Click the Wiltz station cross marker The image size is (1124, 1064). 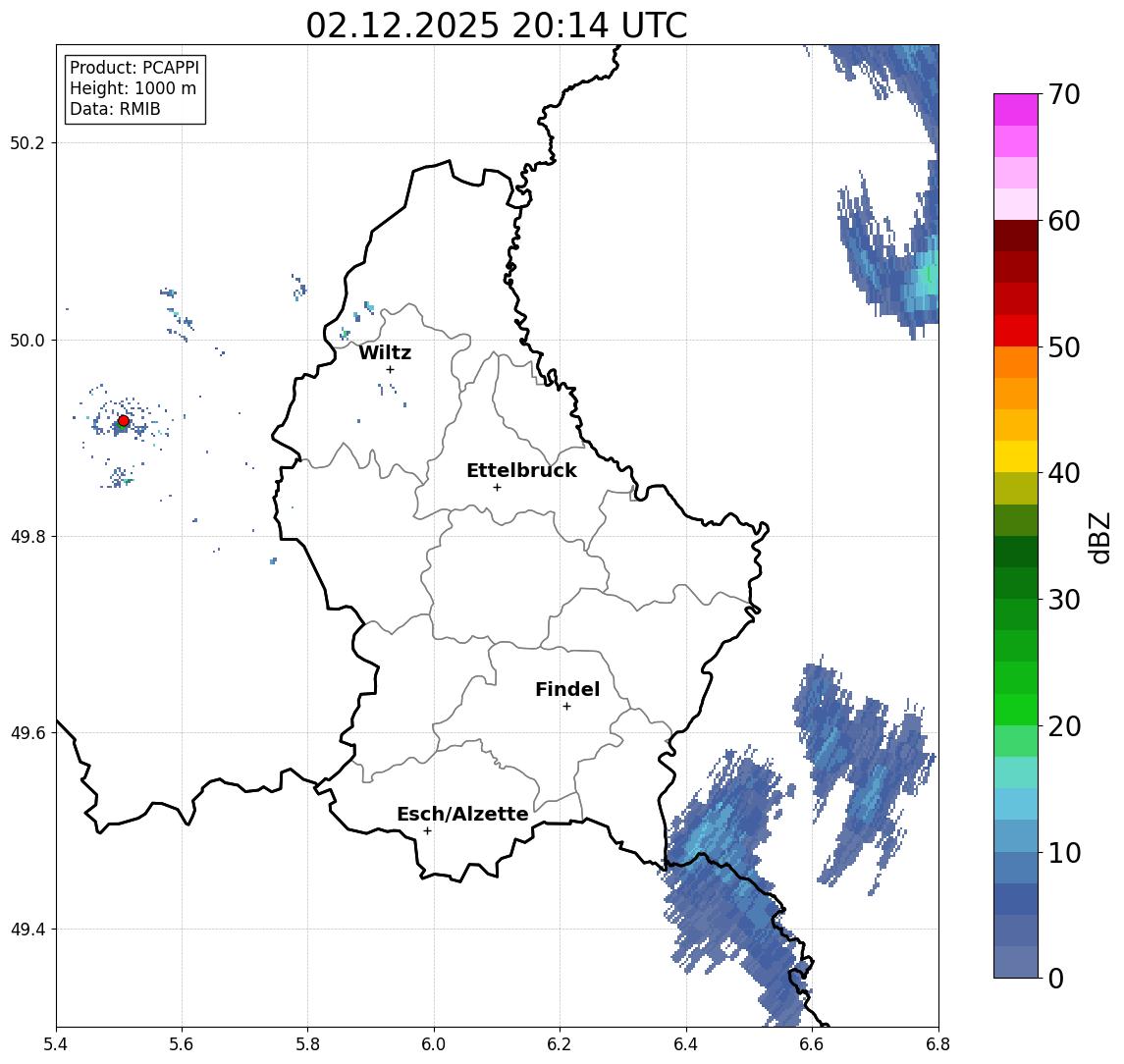pyautogui.click(x=390, y=370)
